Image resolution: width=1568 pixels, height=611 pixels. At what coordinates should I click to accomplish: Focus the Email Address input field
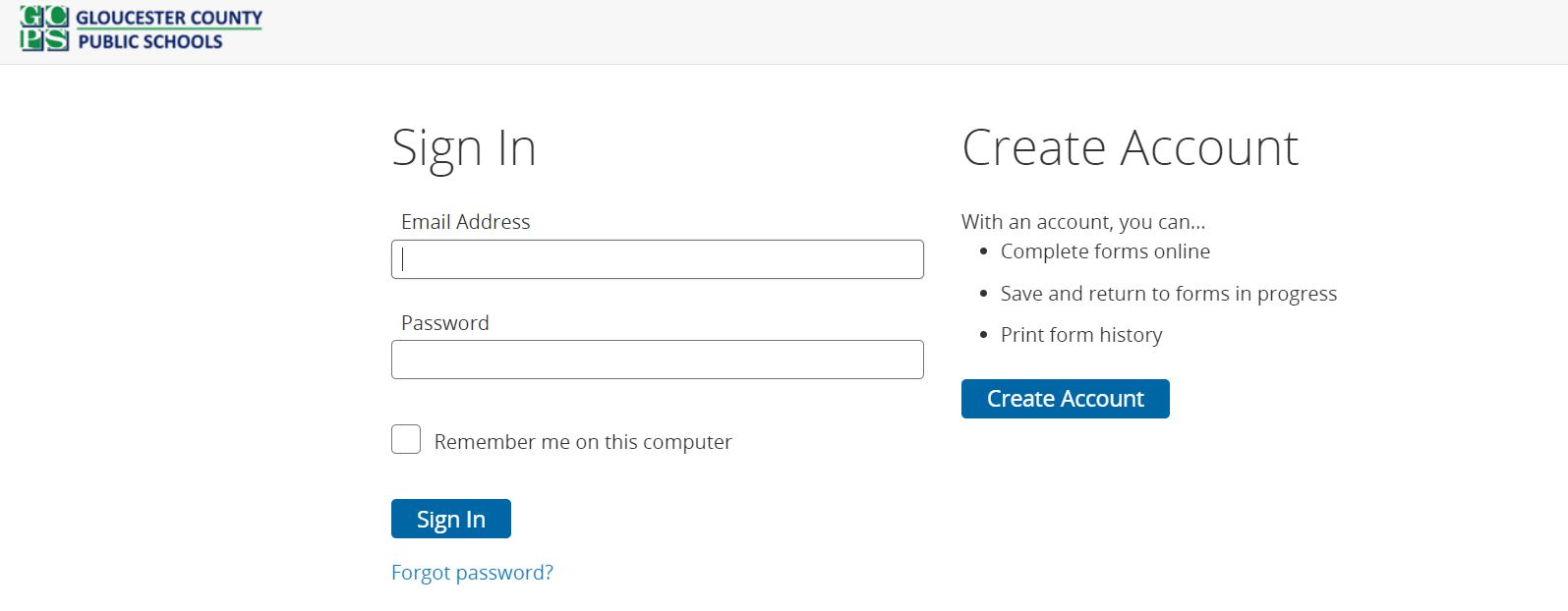pyautogui.click(x=657, y=259)
